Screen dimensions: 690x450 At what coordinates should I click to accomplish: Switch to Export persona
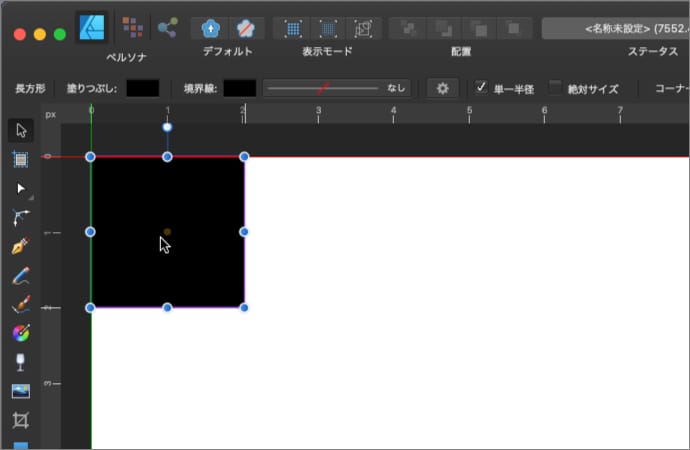click(167, 27)
